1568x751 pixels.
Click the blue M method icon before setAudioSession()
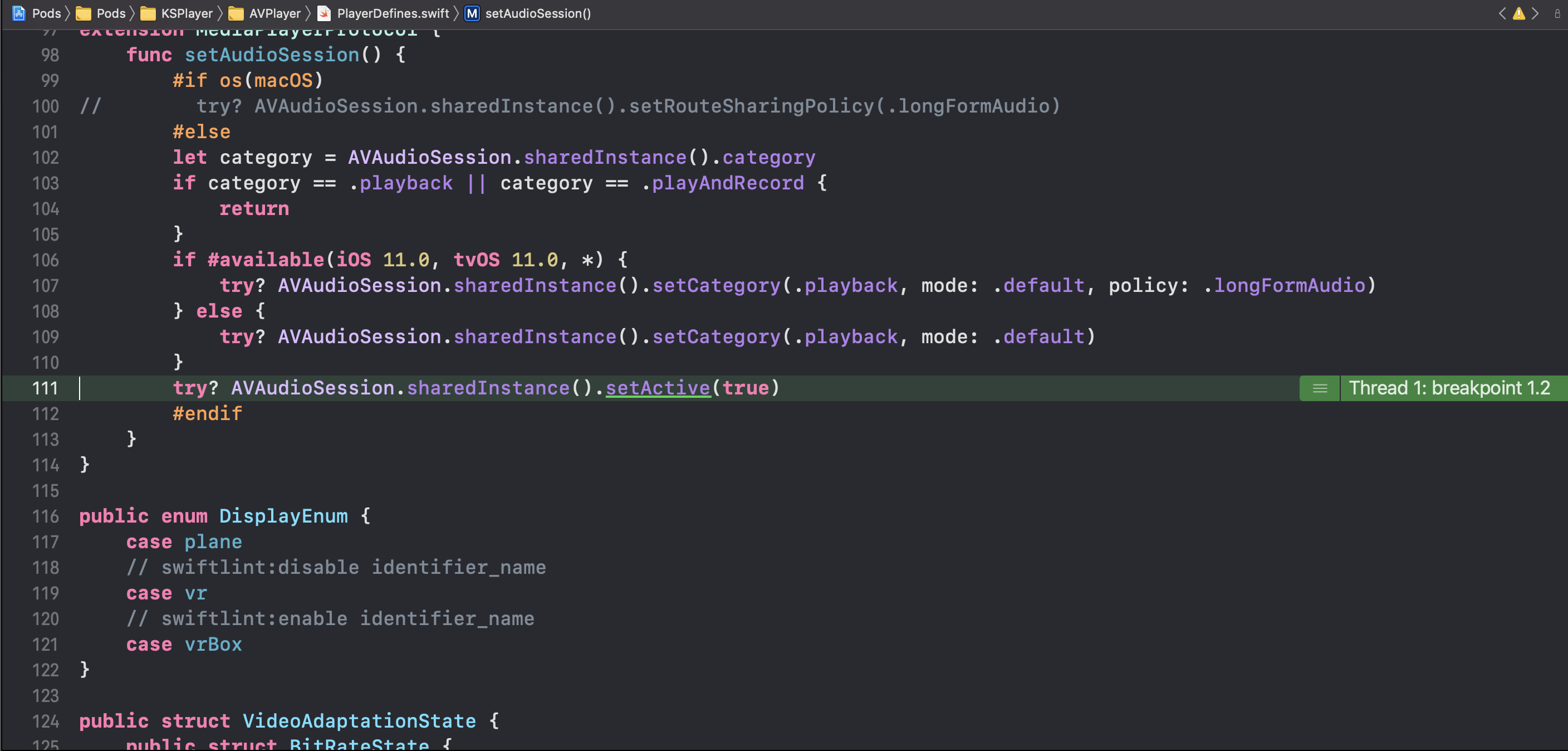click(x=472, y=13)
